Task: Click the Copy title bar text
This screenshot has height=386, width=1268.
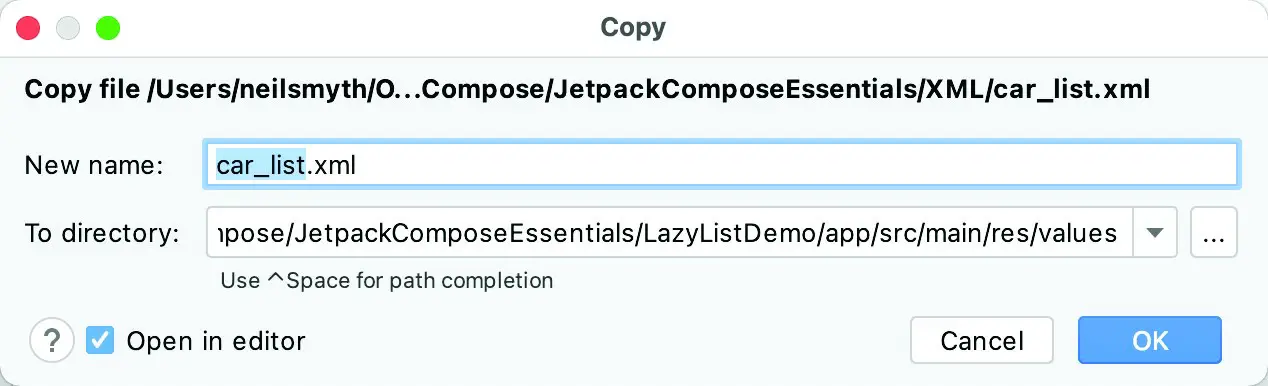Action: point(633,27)
